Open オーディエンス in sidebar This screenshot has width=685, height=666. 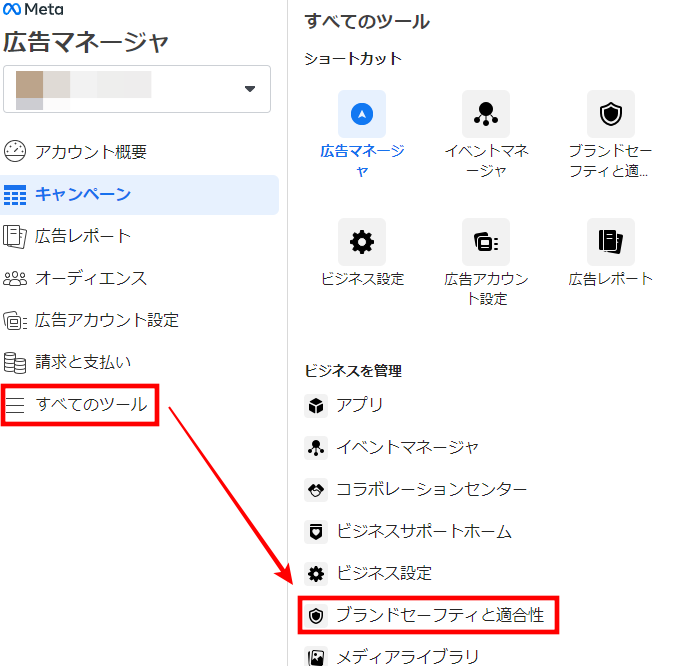(x=91, y=278)
